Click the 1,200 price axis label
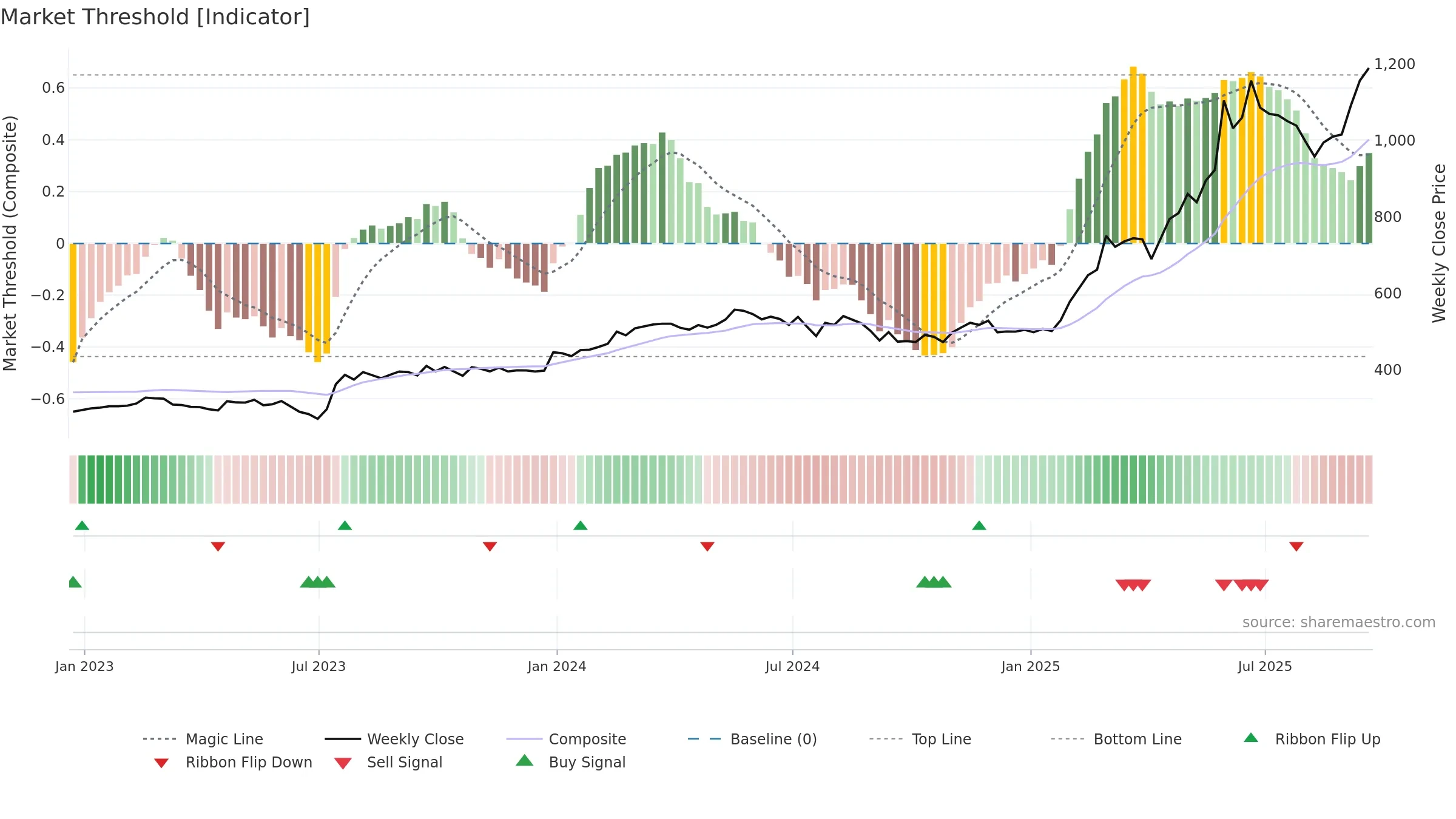The width and height of the screenshot is (1456, 819). tap(1395, 64)
